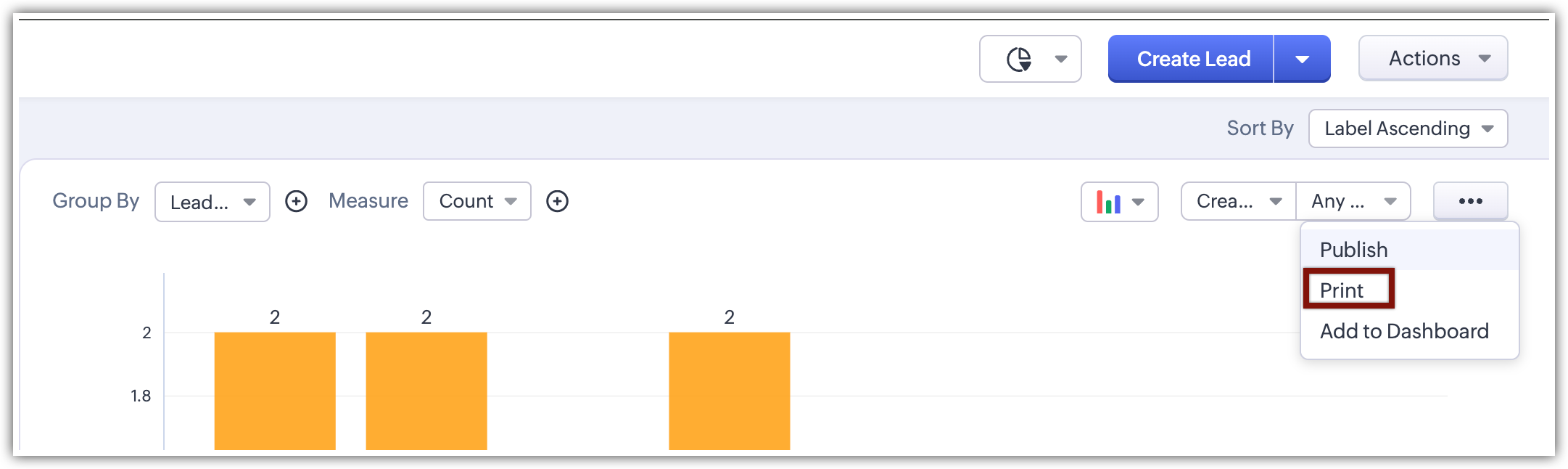The height and width of the screenshot is (469, 1568).
Task: Click the second orange chart bar
Action: pos(426,391)
